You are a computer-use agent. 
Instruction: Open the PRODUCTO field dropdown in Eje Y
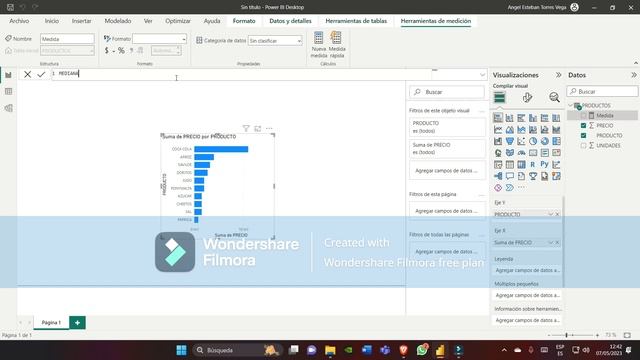click(551, 214)
